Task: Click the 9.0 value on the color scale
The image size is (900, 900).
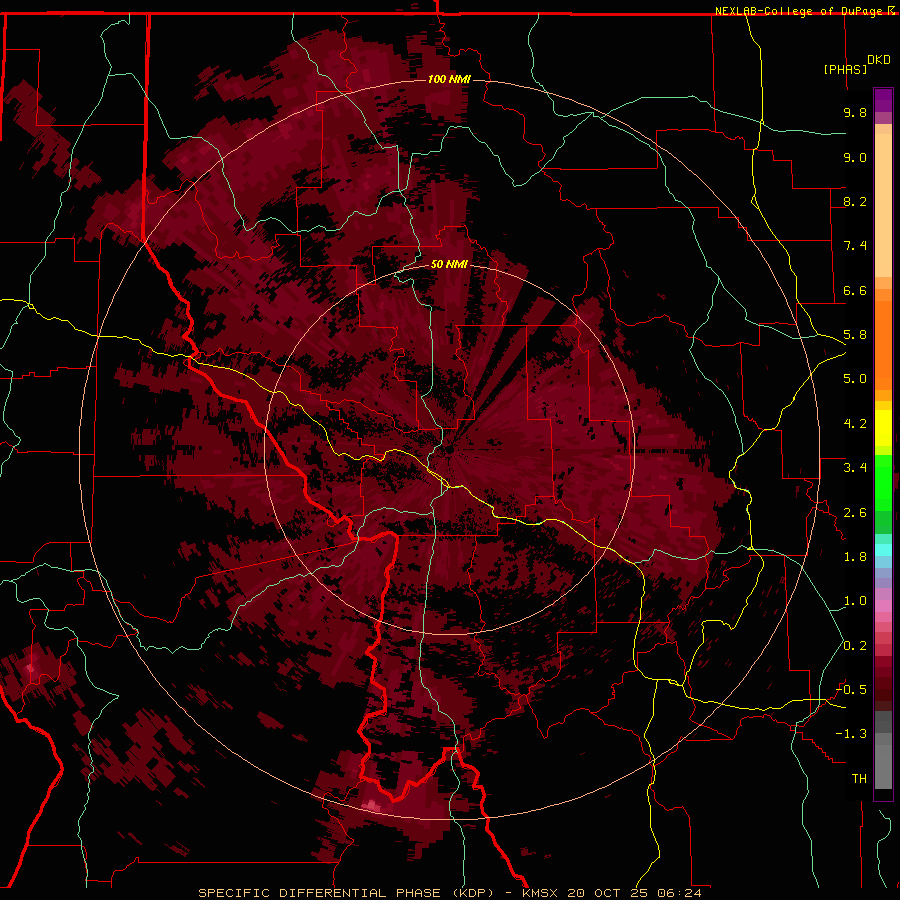Action: pyautogui.click(x=855, y=157)
